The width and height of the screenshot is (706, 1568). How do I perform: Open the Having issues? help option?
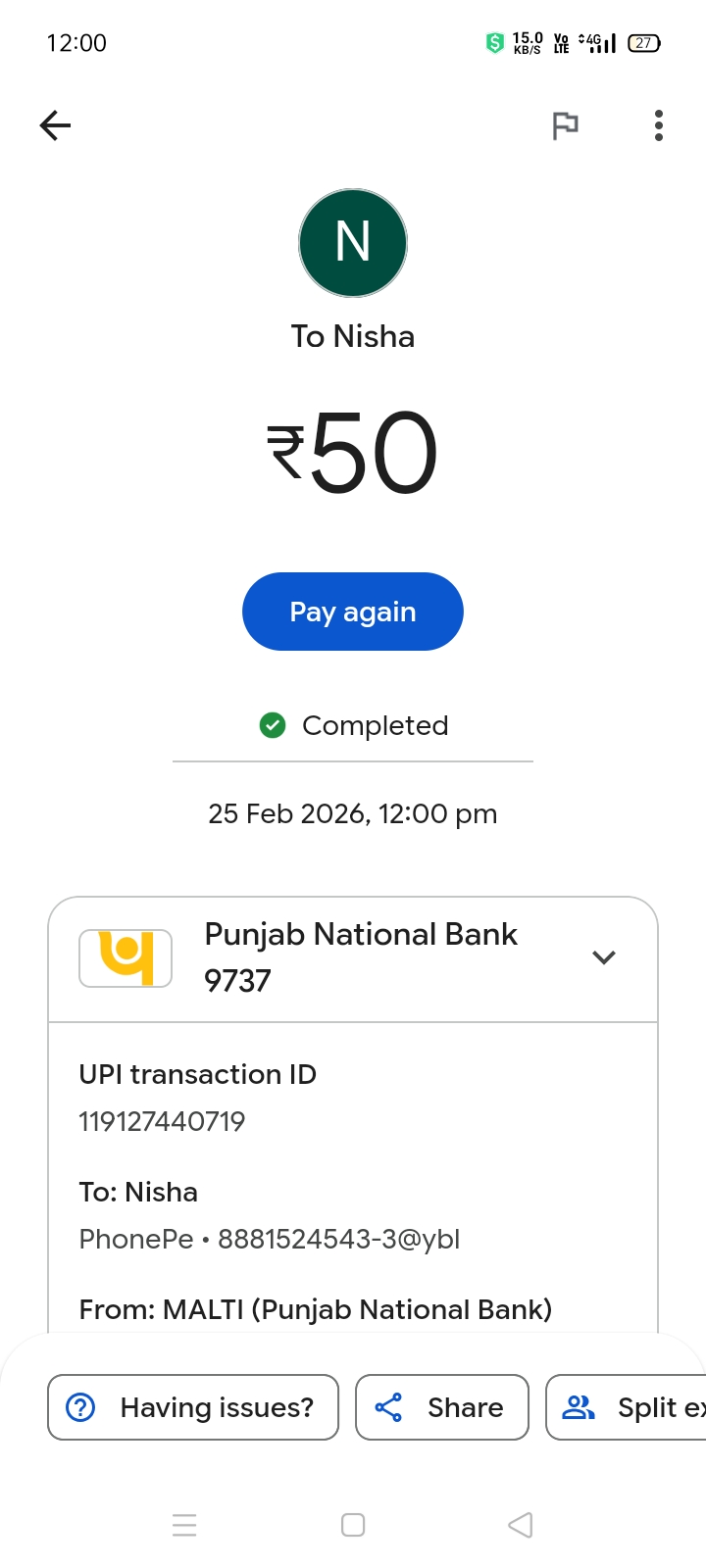pyautogui.click(x=193, y=1407)
